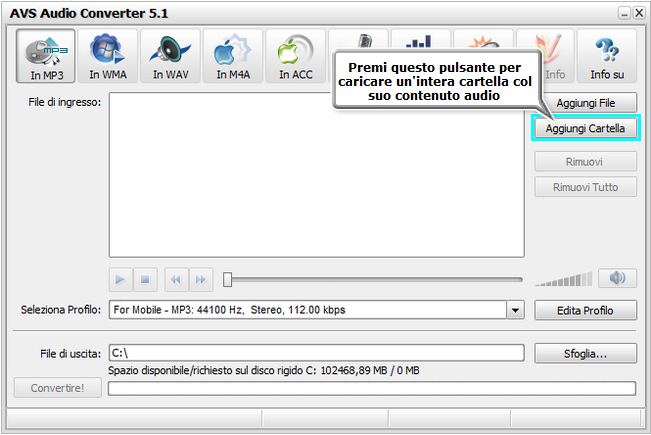
Task: Click the stop playback button
Action: pyautogui.click(x=145, y=280)
